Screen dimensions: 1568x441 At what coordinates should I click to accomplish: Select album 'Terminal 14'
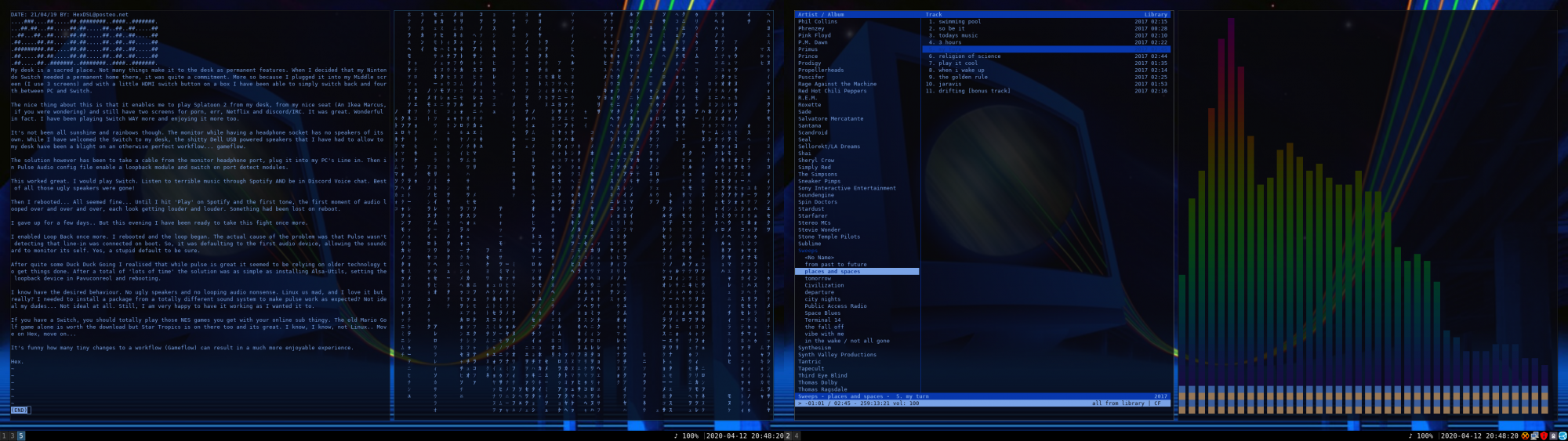coord(822,320)
